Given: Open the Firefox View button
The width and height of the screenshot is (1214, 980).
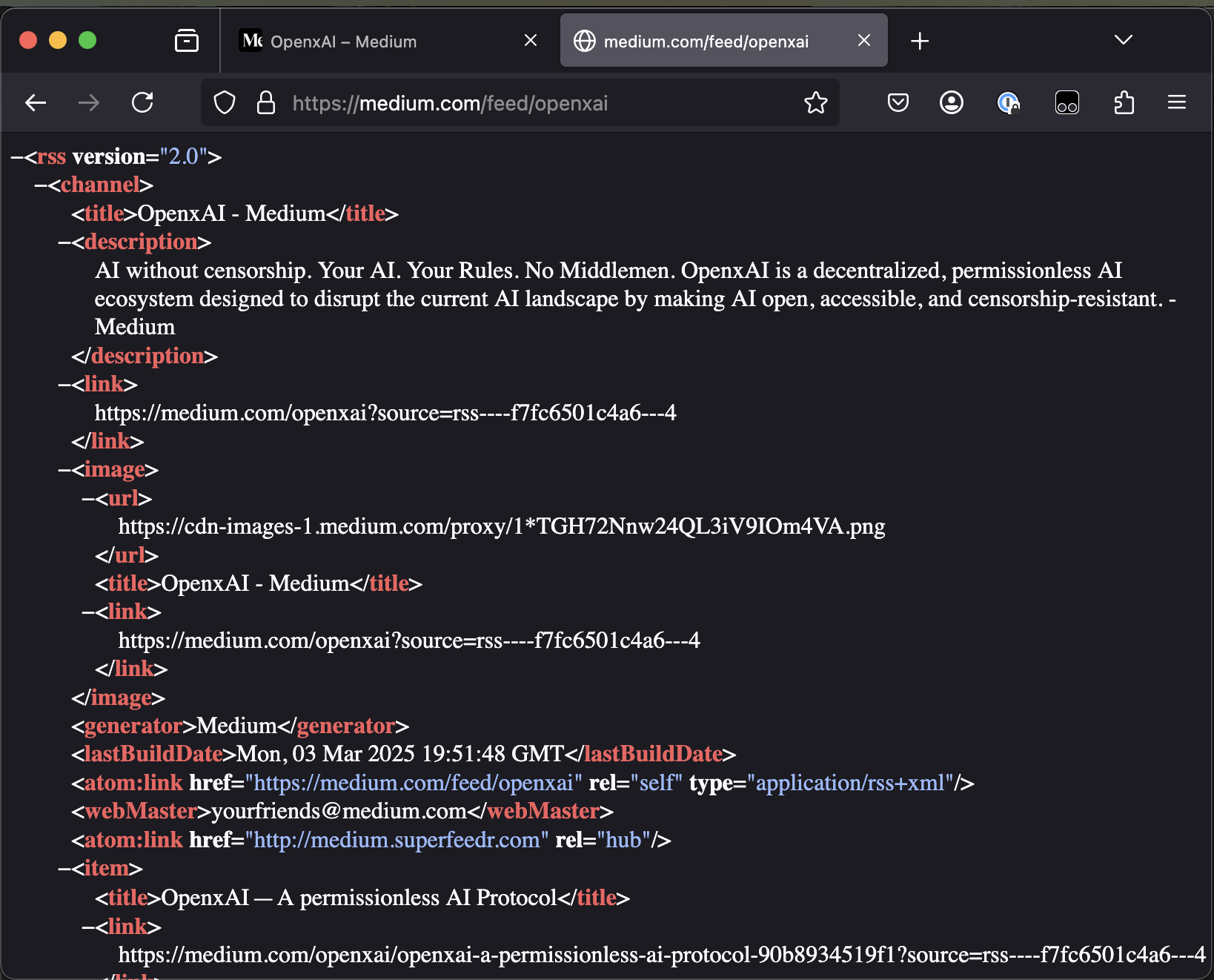Looking at the screenshot, I should click(x=187, y=40).
